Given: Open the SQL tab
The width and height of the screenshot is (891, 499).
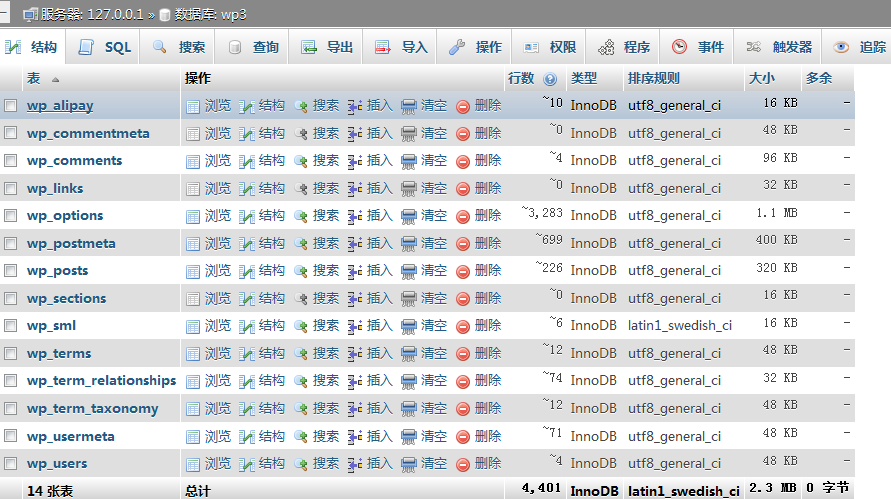Looking at the screenshot, I should click(x=106, y=47).
